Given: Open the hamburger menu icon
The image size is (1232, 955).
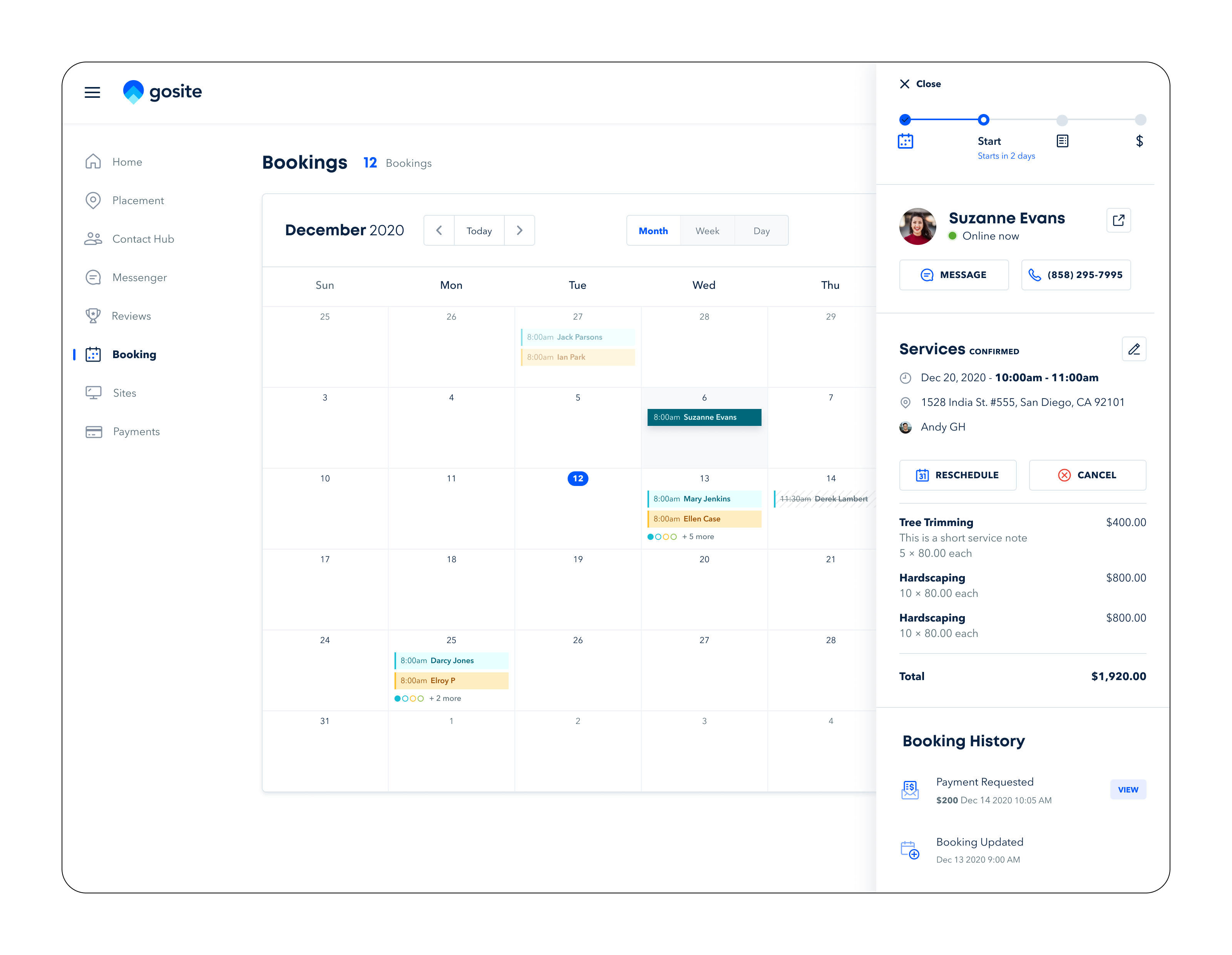Looking at the screenshot, I should pyautogui.click(x=92, y=92).
